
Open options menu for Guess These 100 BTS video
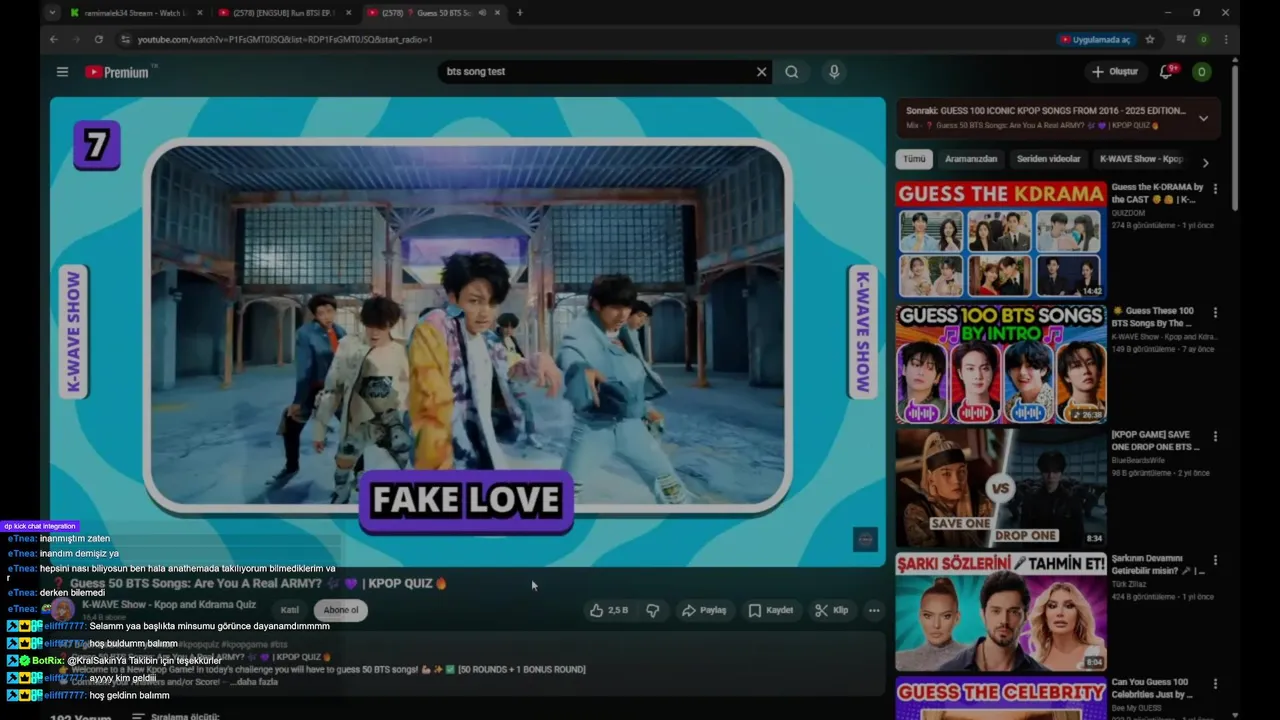coord(1215,312)
